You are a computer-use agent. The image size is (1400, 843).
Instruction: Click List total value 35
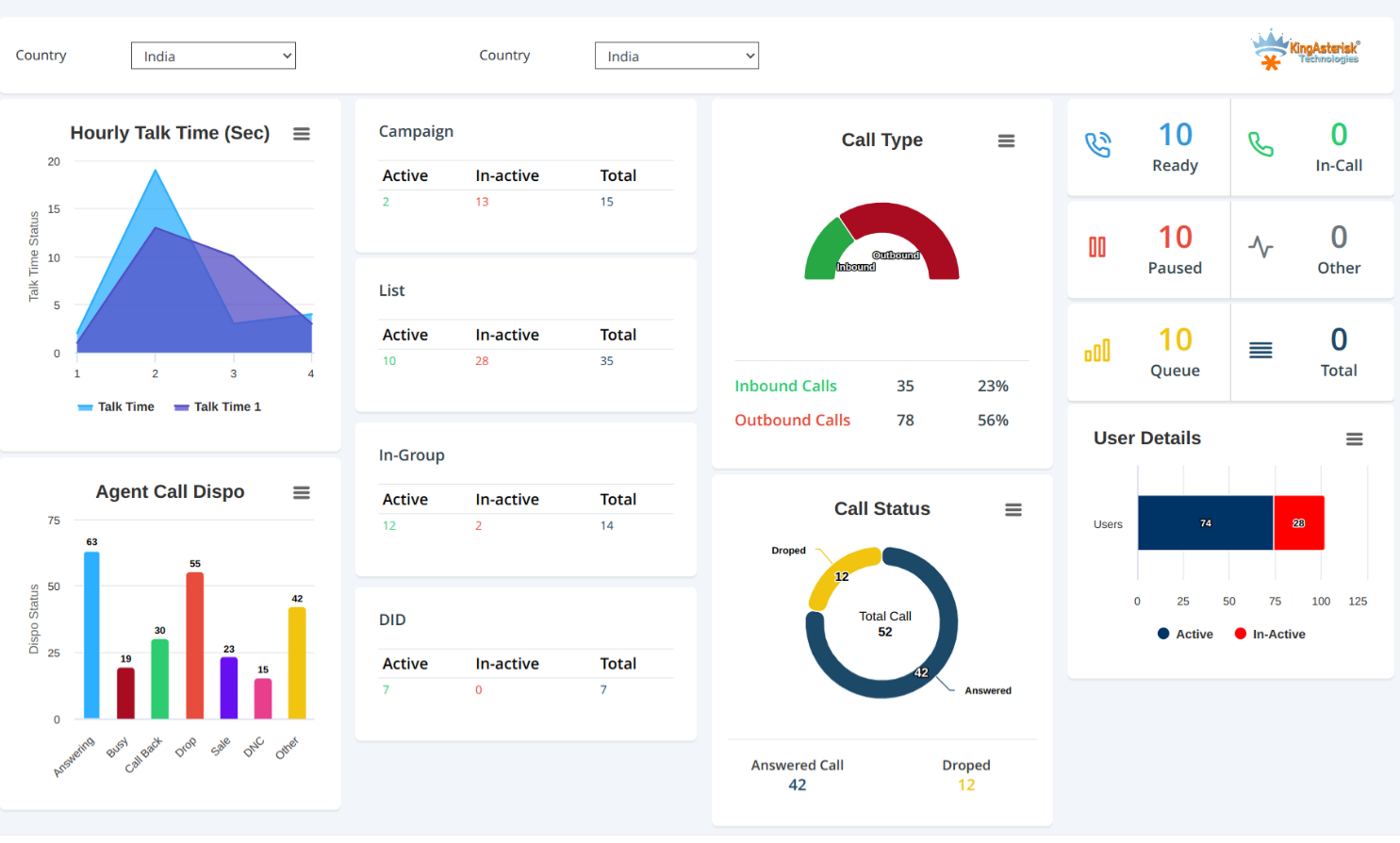click(x=606, y=361)
